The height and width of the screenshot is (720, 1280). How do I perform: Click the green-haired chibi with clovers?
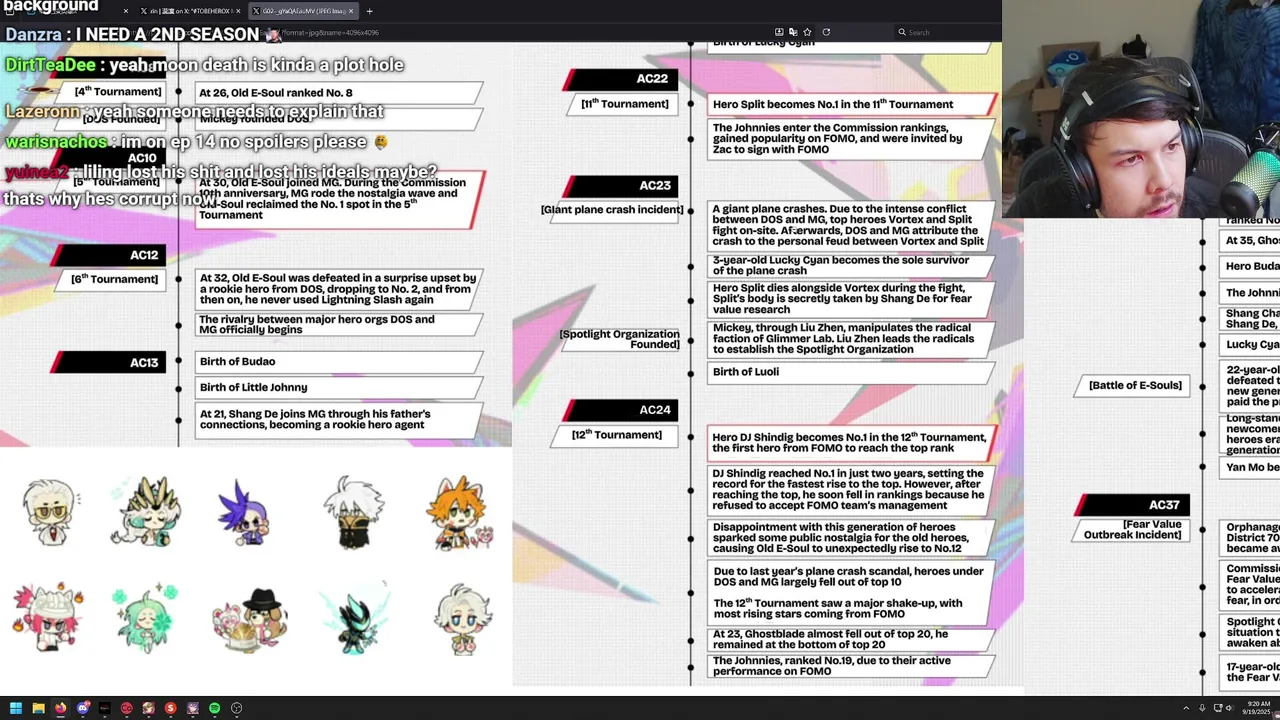pos(146,618)
